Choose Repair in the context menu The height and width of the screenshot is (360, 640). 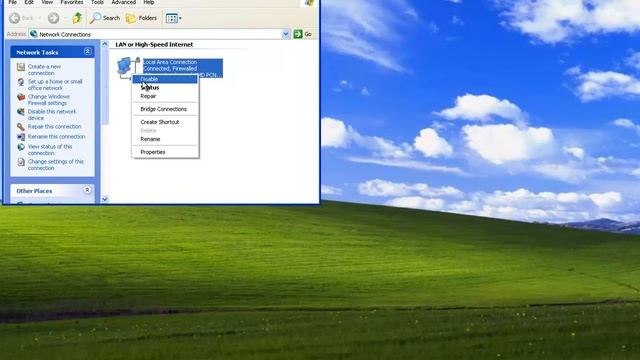165,96
